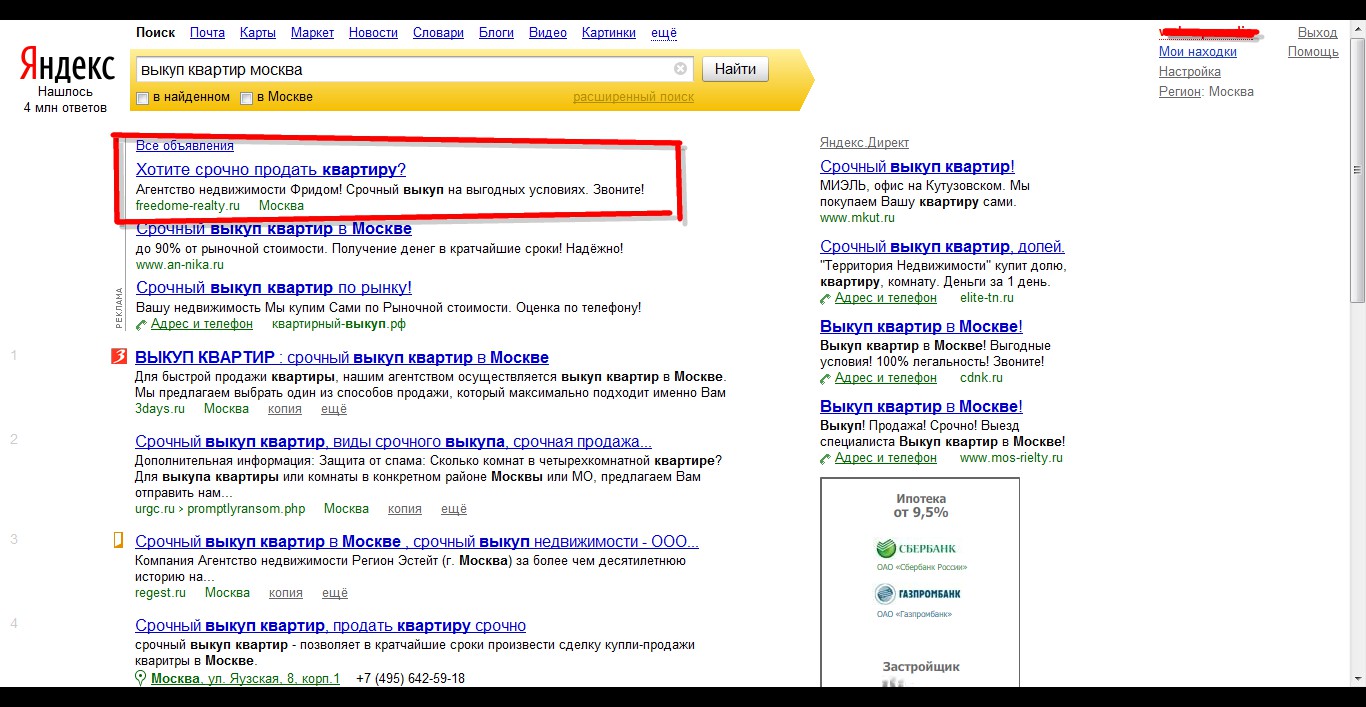This screenshot has width=1366, height=707.
Task: Open the Direct ad 'Срочный выкуп квартир!' from mkut.ru
Action: pyautogui.click(x=917, y=167)
